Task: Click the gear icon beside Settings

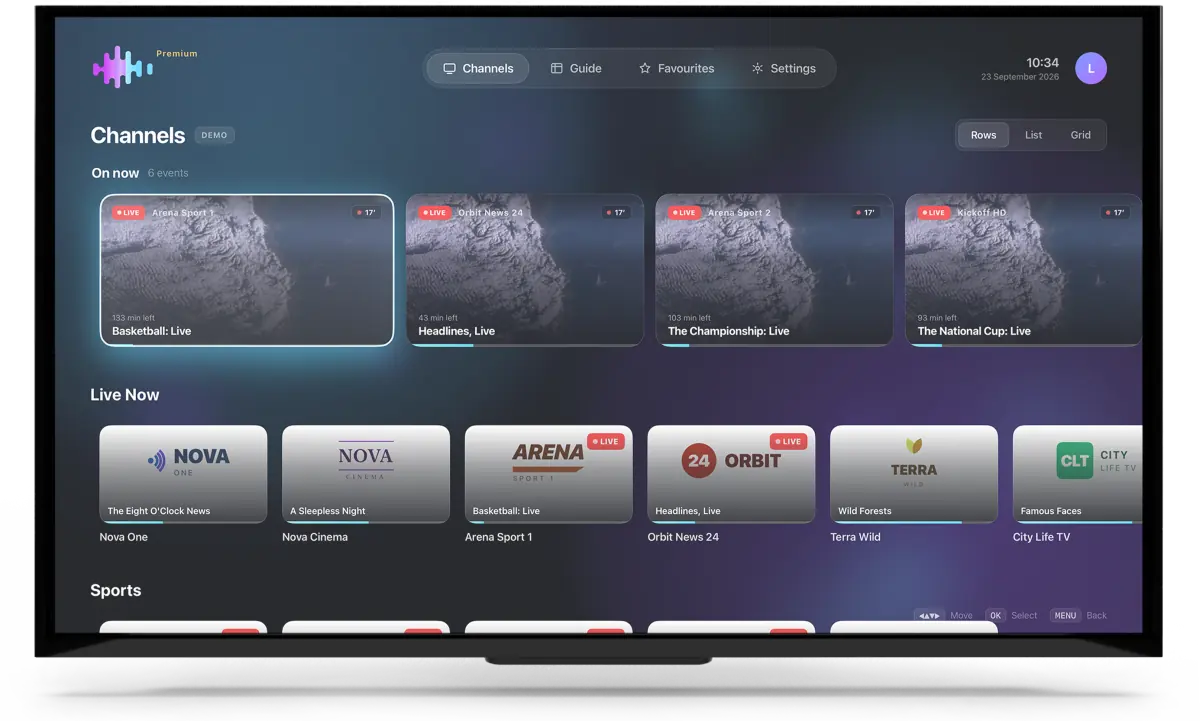Action: (757, 68)
